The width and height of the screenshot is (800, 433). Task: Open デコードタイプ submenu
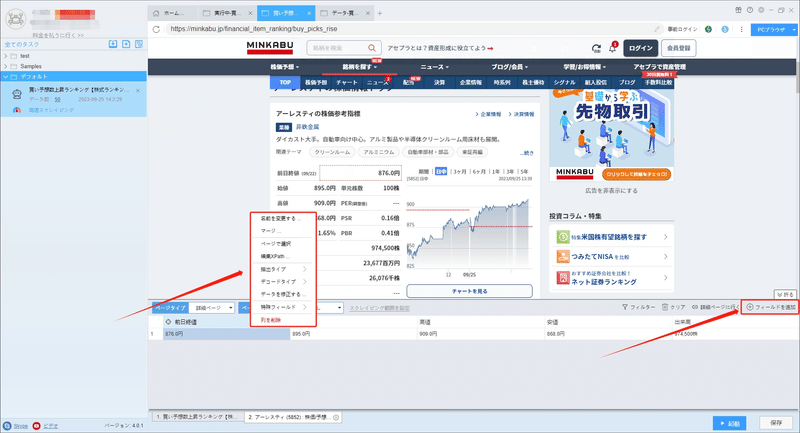pyautogui.click(x=283, y=282)
